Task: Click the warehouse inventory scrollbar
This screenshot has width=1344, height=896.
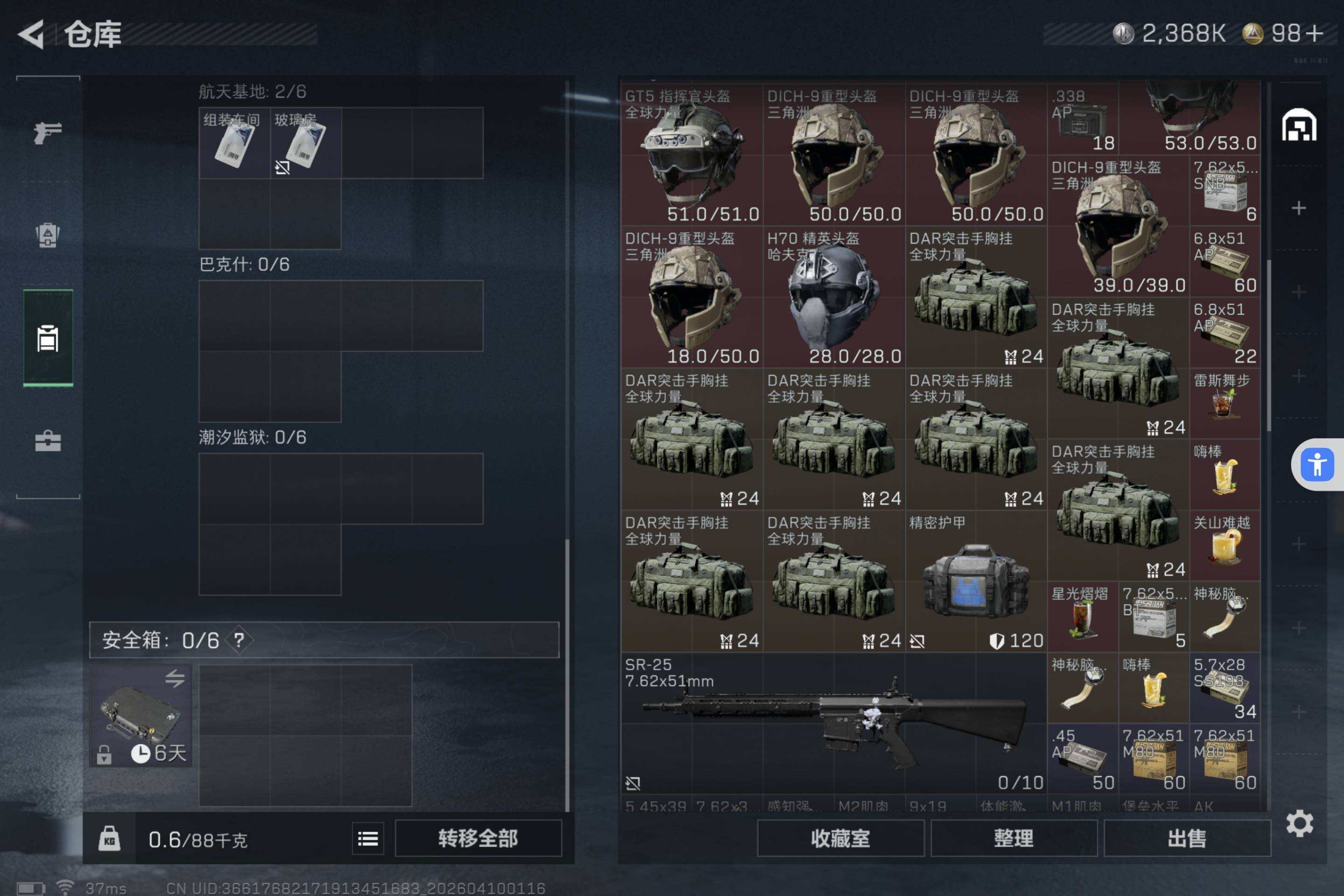Action: click(x=1269, y=345)
